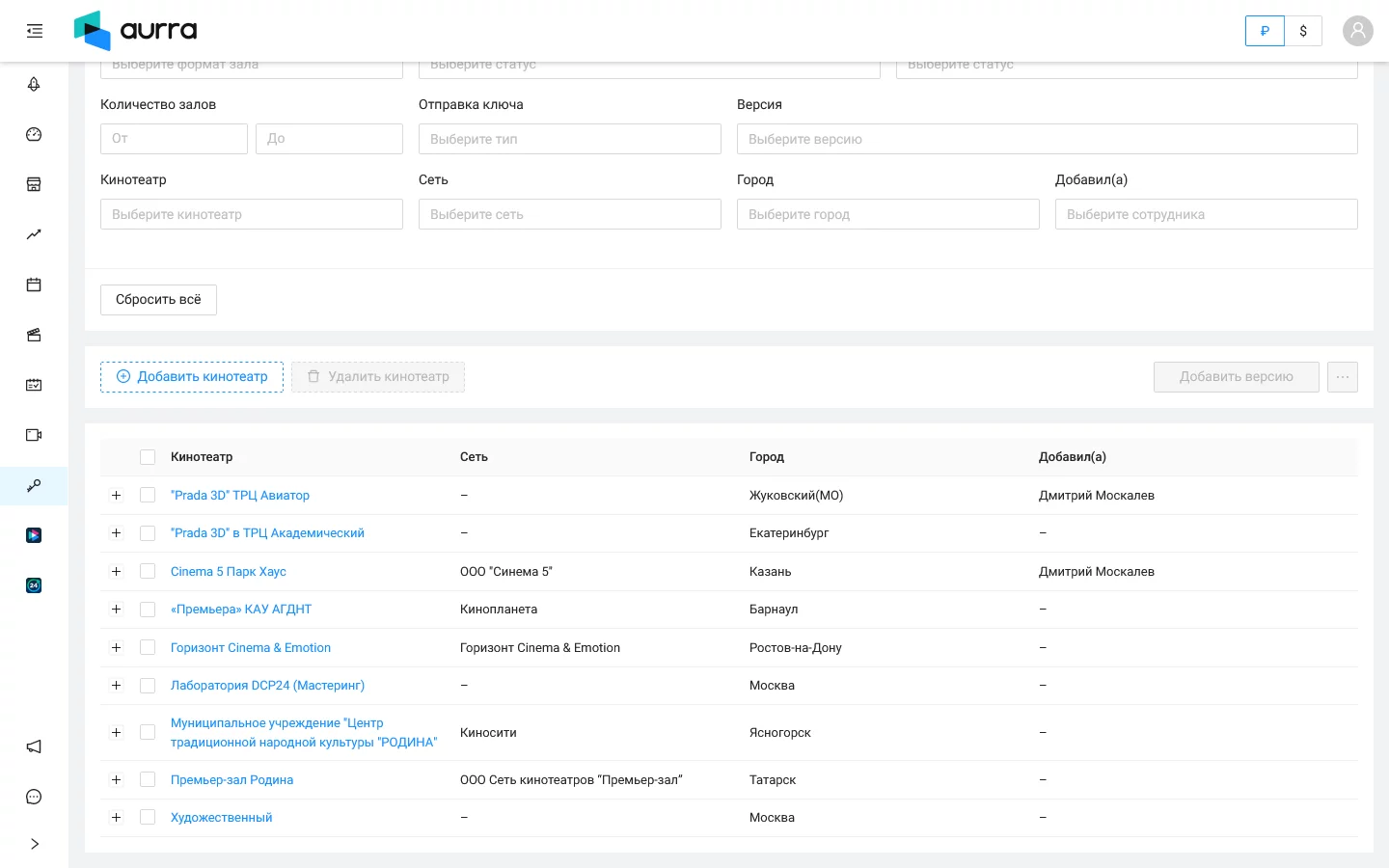Image resolution: width=1389 pixels, height=868 pixels.
Task: Open the megaphone announcements icon
Action: coord(34,746)
